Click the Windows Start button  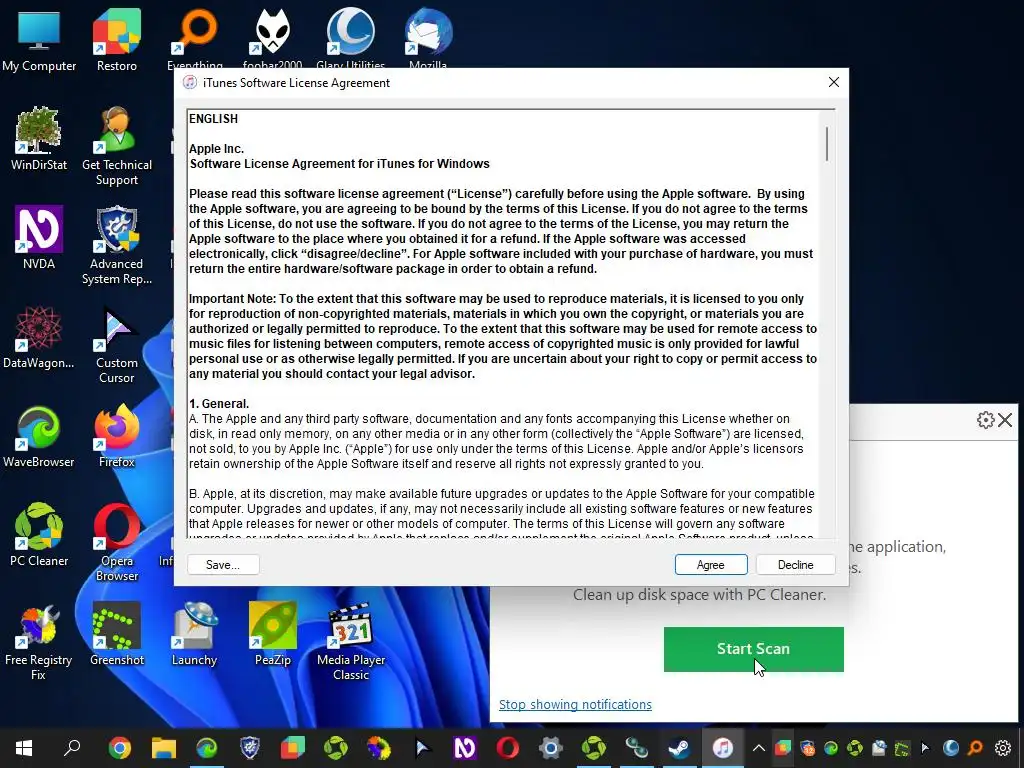click(x=25, y=747)
